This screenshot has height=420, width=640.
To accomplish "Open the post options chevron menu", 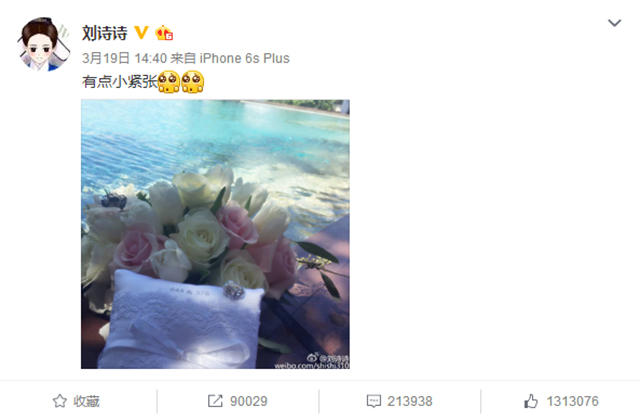I will tap(614, 23).
